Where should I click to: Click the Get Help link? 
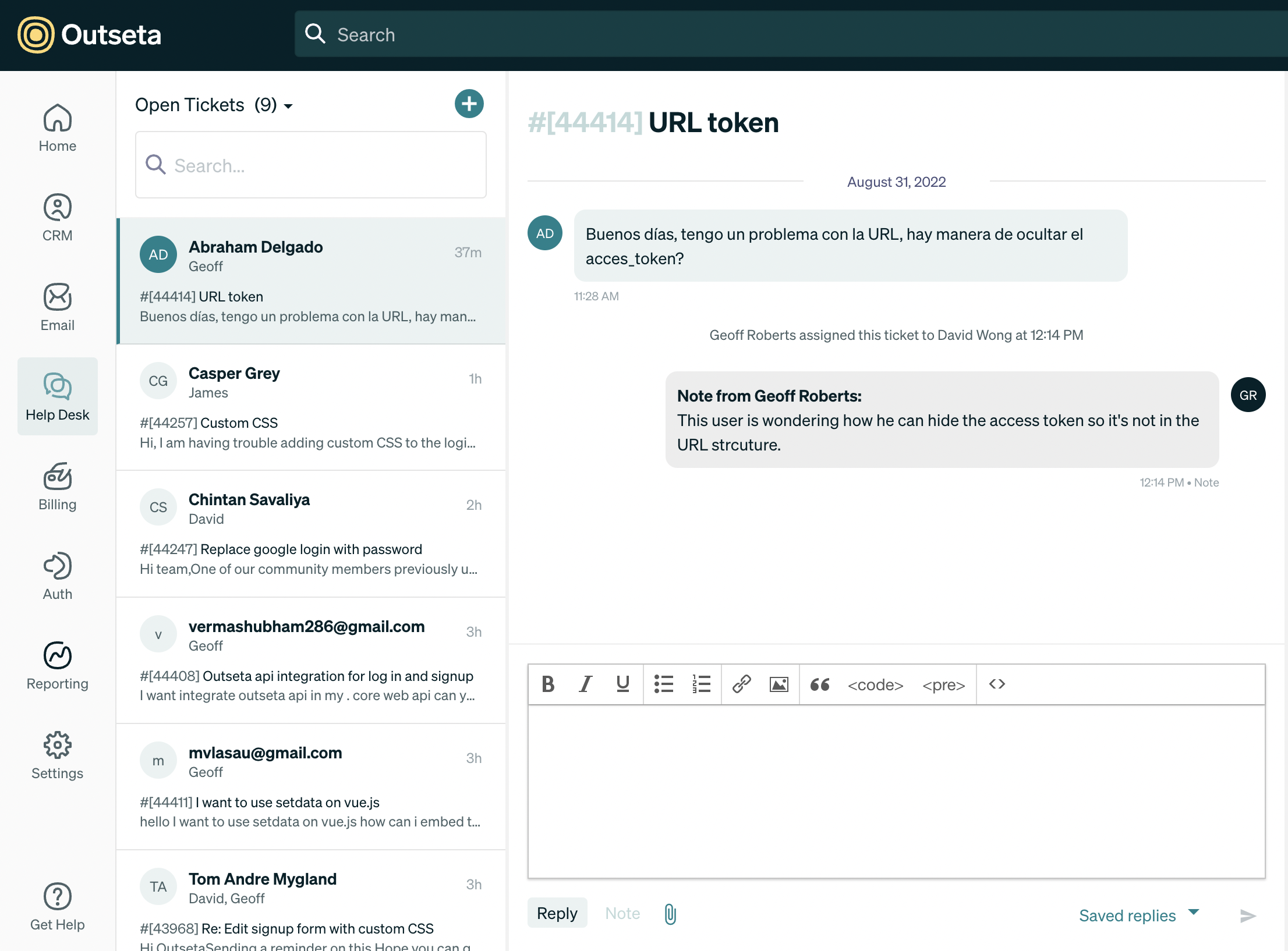click(57, 907)
